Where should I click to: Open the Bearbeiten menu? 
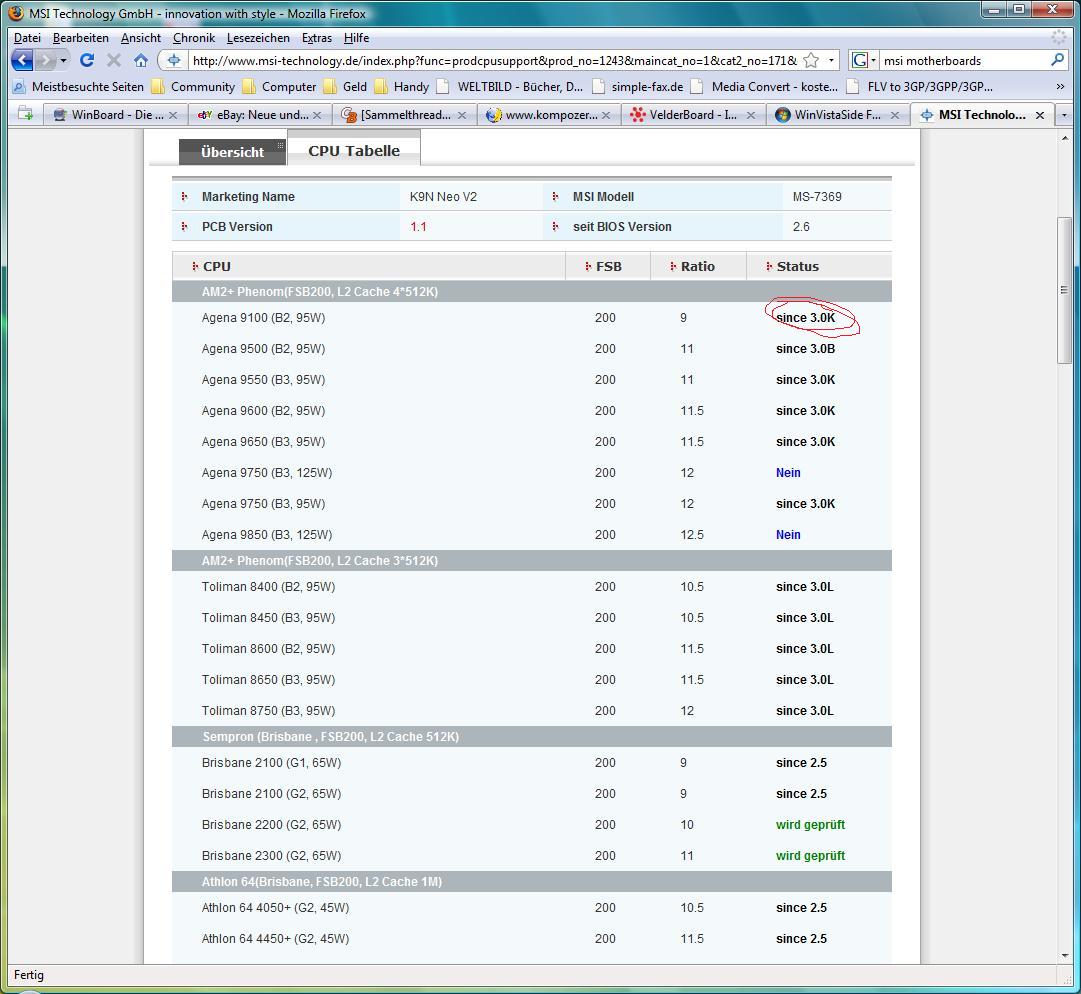tap(81, 38)
